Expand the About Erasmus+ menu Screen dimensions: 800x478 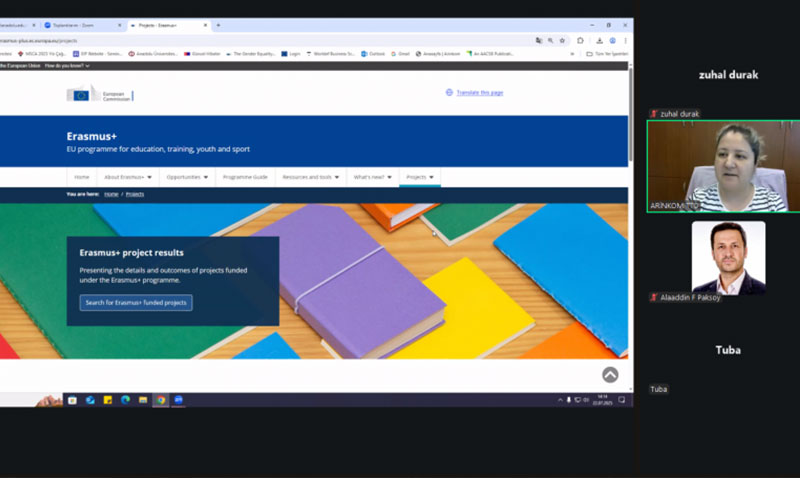(x=128, y=177)
